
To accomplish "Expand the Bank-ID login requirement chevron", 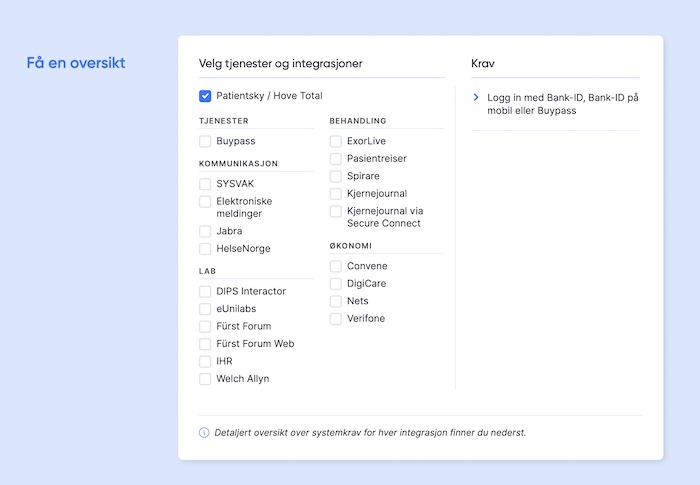I will [x=476, y=97].
